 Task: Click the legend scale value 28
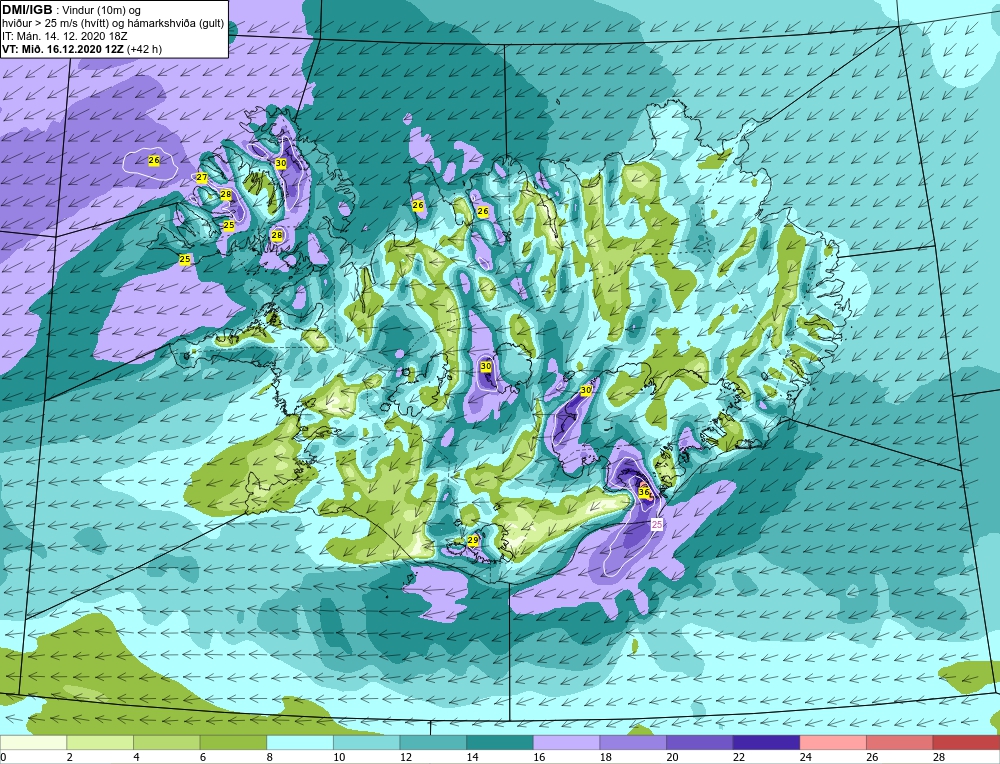(x=939, y=757)
